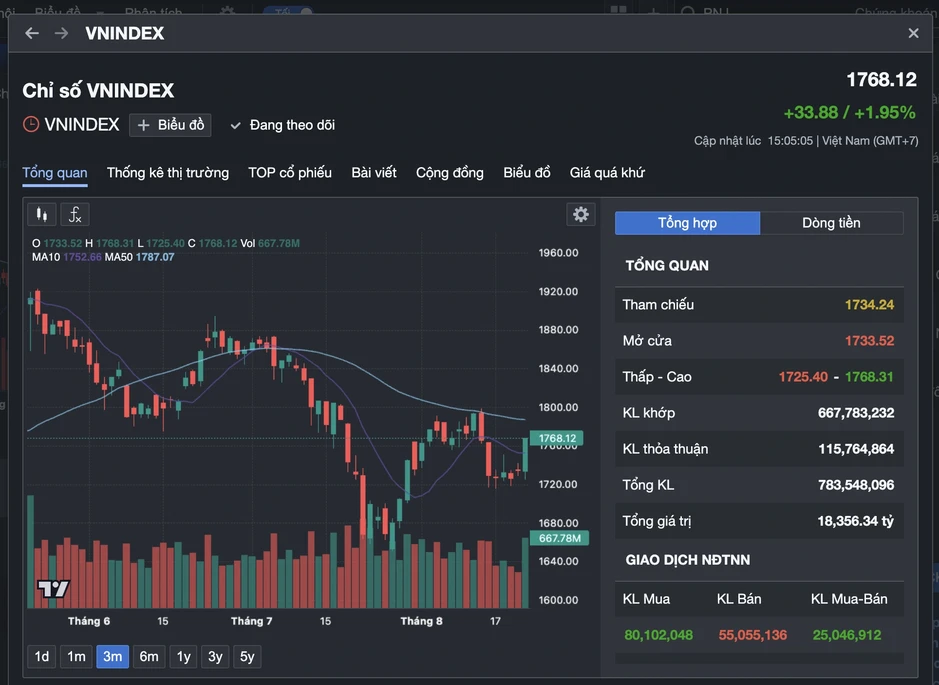Add chart with the Biểu đồ button
The image size is (939, 685).
pos(170,125)
